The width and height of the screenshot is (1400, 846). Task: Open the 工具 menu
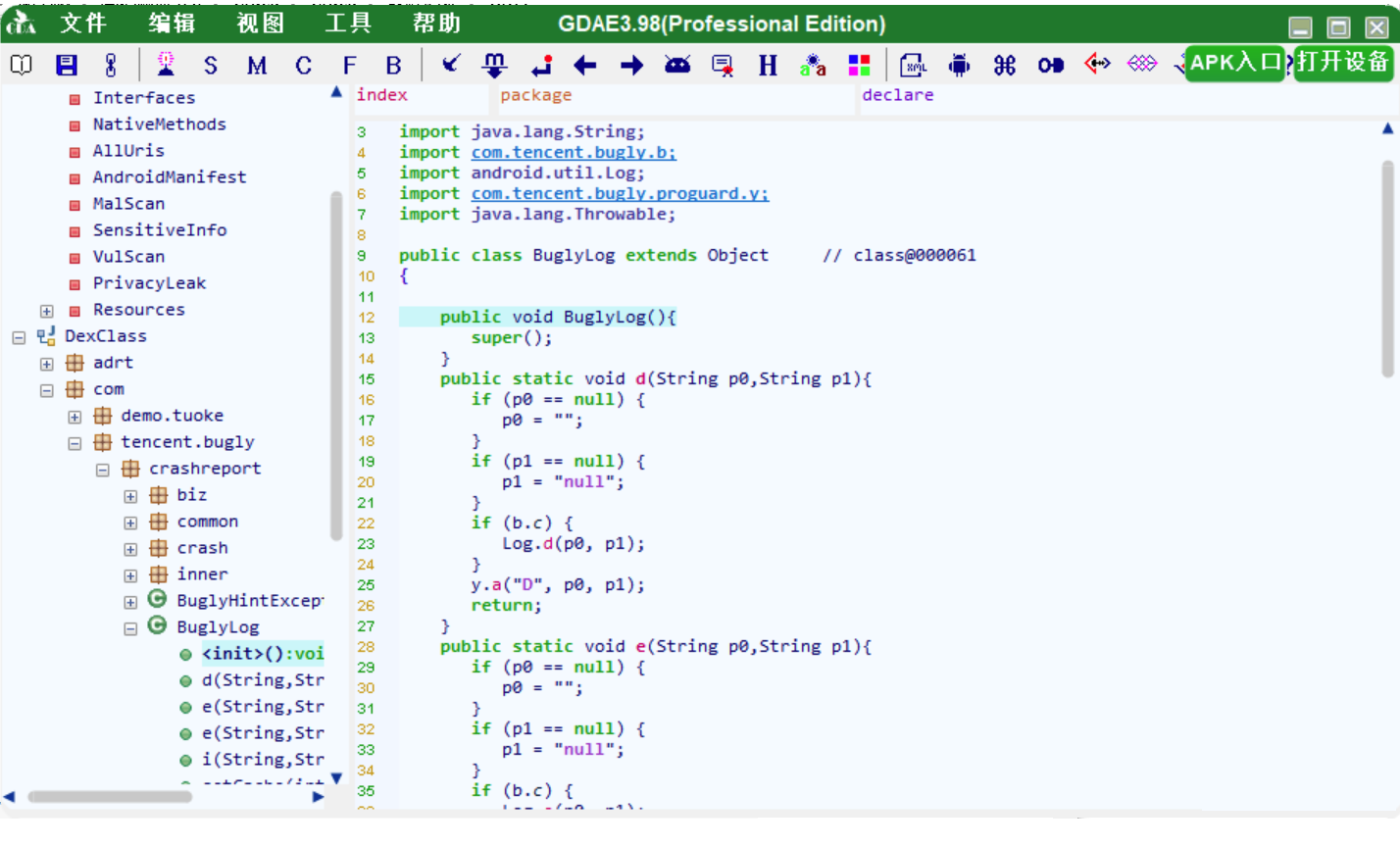point(348,24)
